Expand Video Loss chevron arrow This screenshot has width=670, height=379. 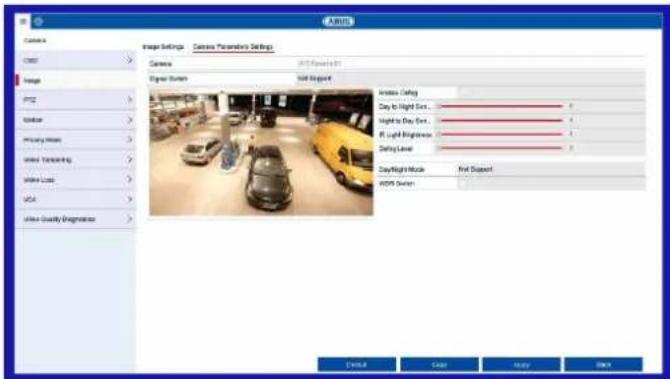point(129,179)
